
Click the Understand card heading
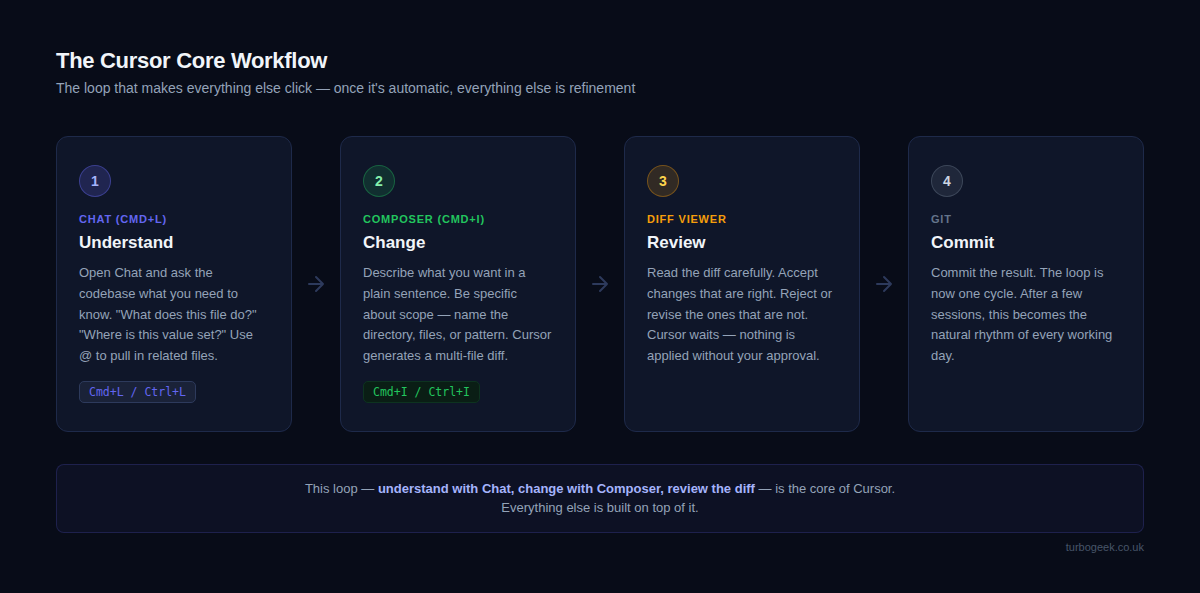coord(126,242)
